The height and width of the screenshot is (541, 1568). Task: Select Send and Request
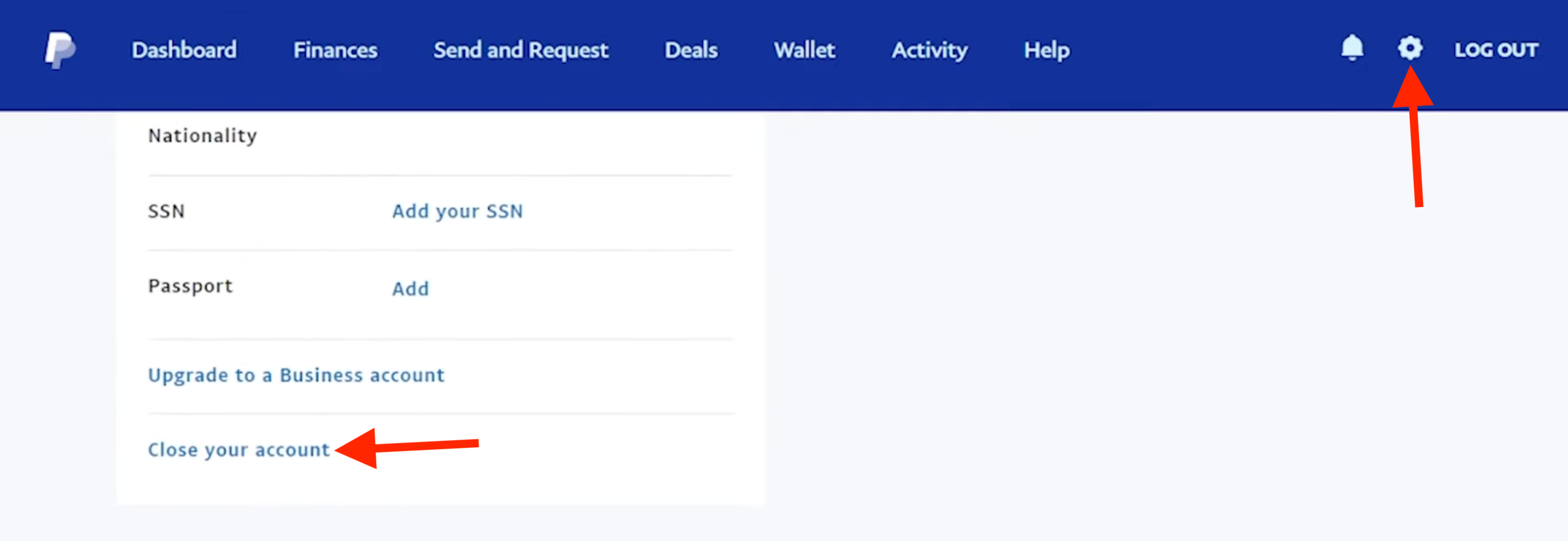coord(521,50)
